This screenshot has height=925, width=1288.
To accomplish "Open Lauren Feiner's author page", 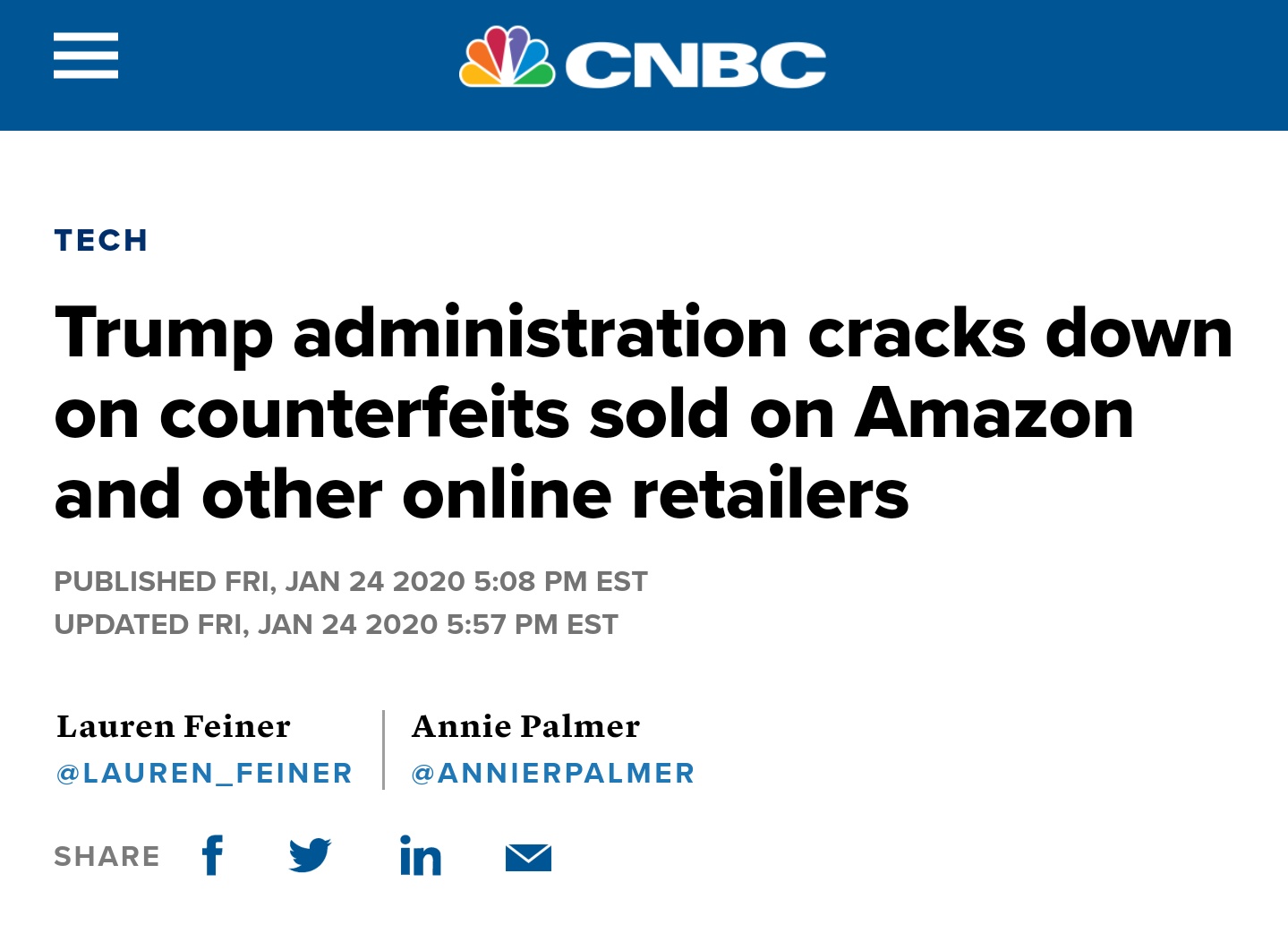I will 174,726.
